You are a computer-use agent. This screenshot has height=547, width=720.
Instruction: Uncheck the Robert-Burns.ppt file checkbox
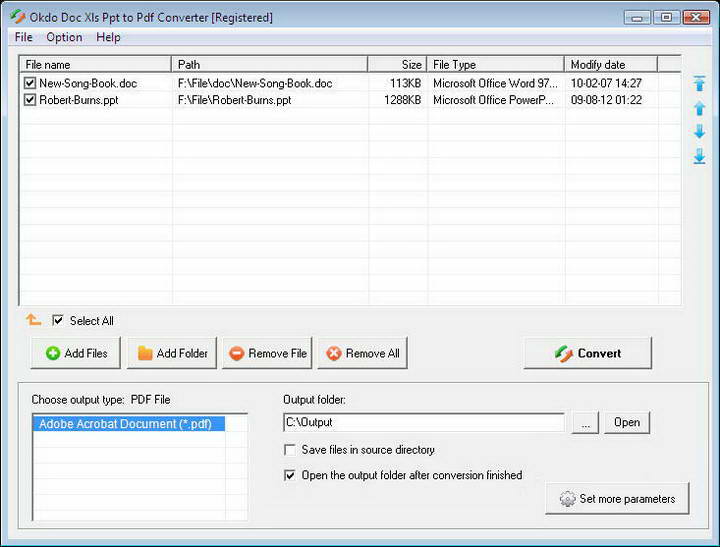(30, 100)
